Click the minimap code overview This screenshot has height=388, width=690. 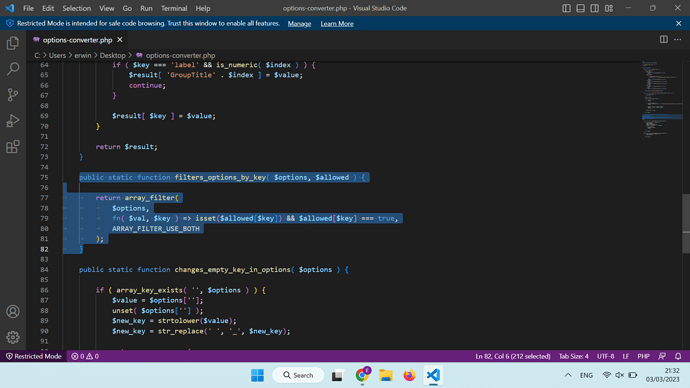point(661,100)
